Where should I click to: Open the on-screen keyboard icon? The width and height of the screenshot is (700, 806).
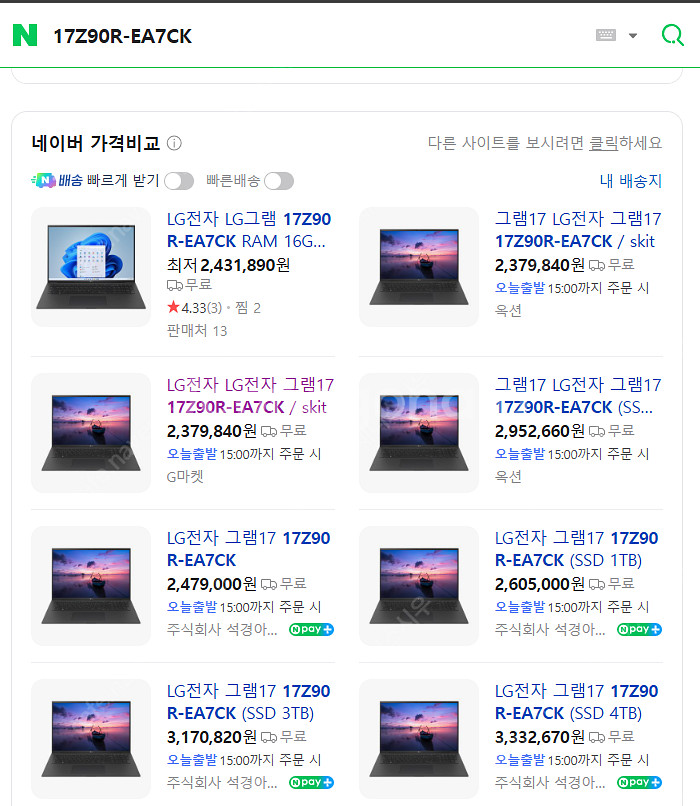tap(605, 35)
